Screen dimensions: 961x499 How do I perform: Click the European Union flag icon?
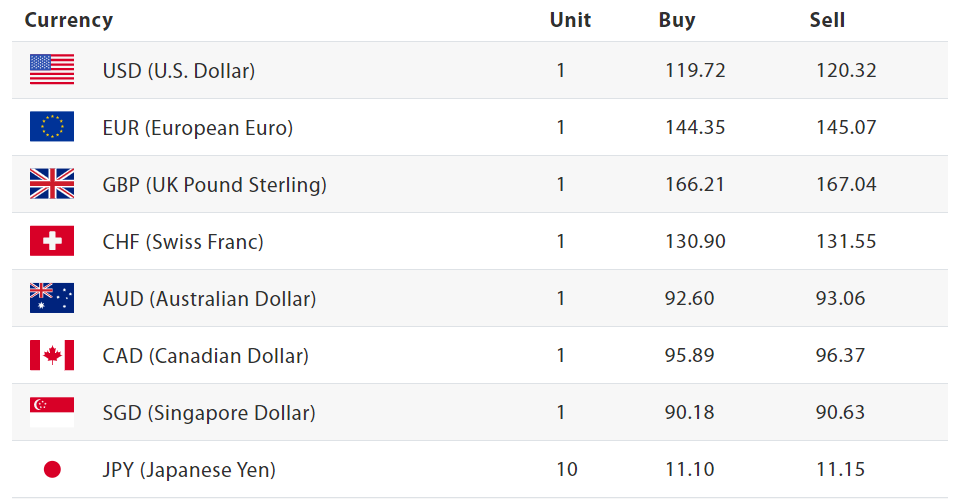(52, 127)
